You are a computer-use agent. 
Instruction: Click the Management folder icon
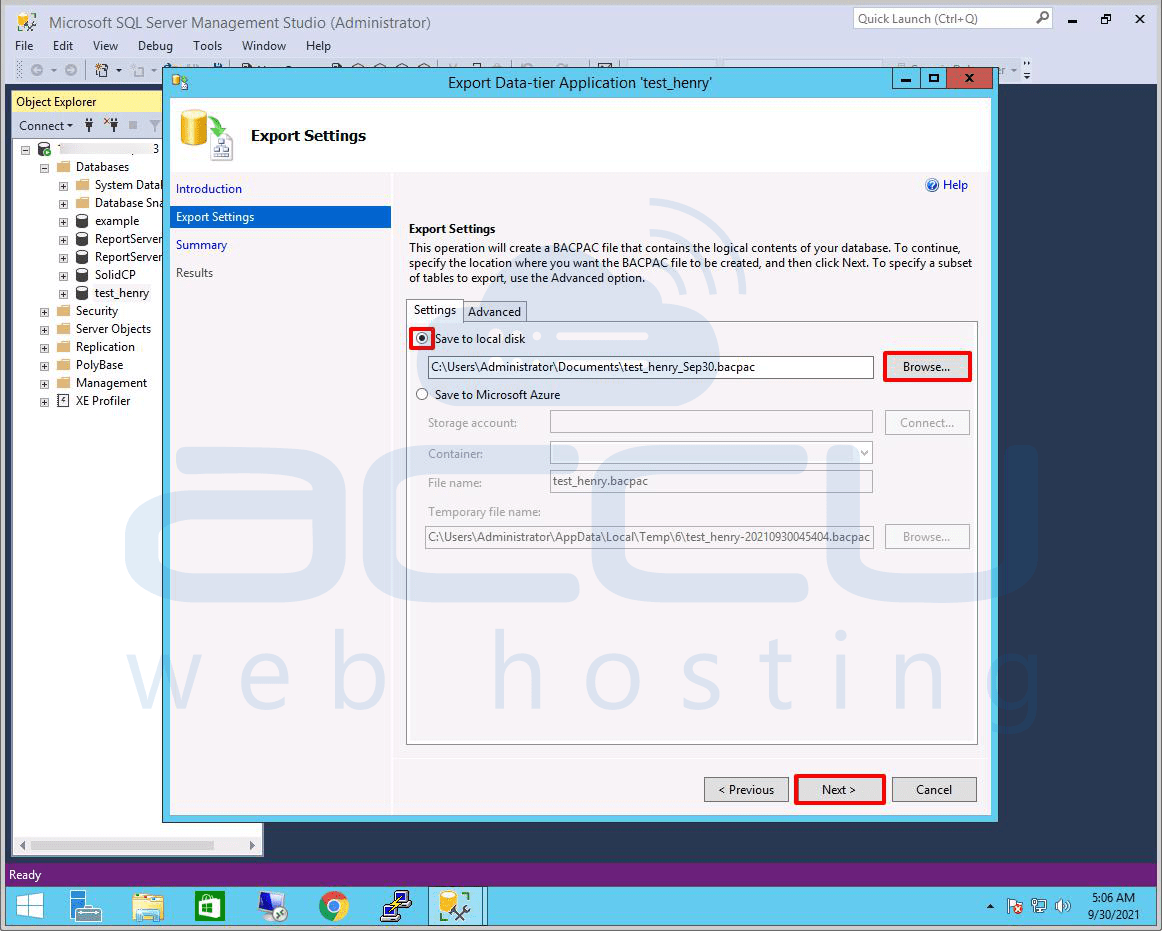pyautogui.click(x=64, y=382)
